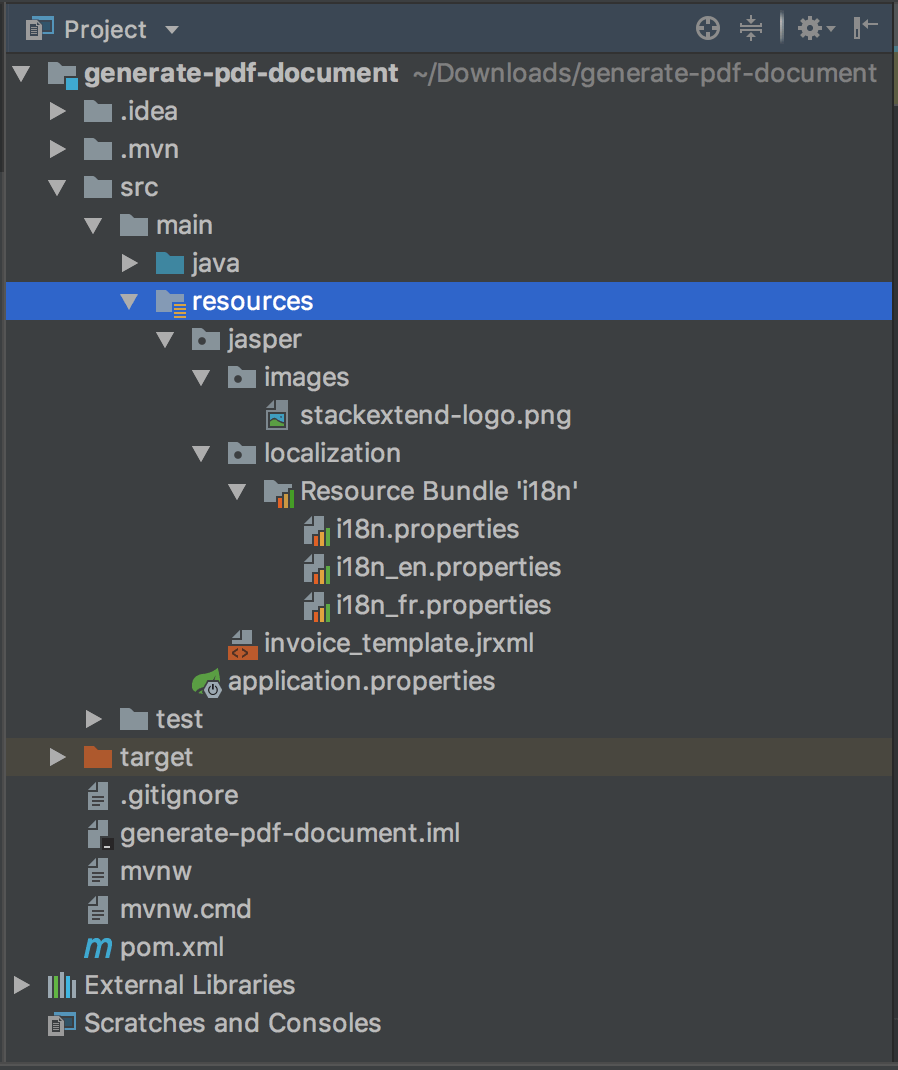Viewport: 898px width, 1070px height.
Task: Open the Project view mode dropdown
Action: pos(170,29)
